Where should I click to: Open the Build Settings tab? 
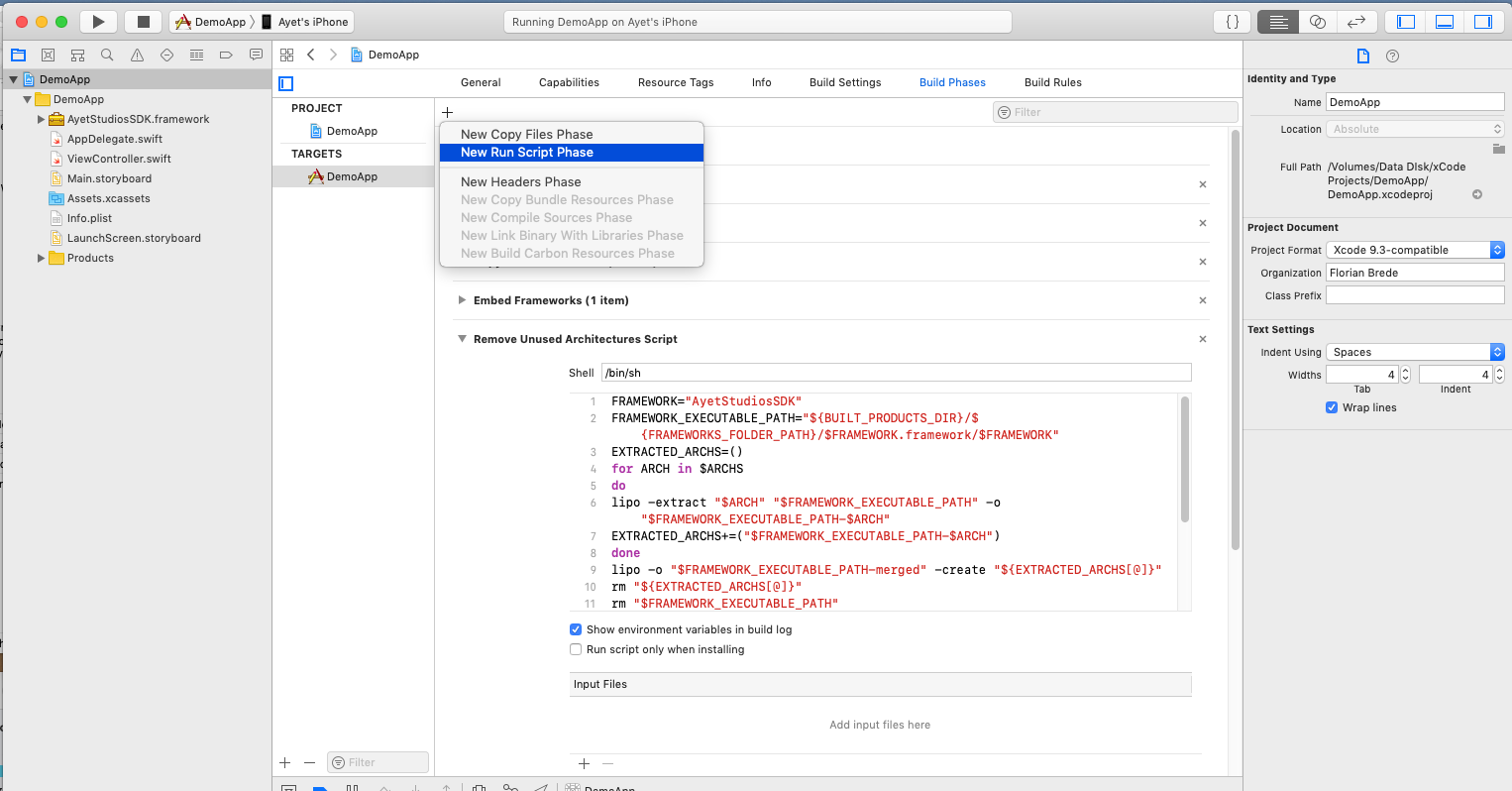point(845,82)
